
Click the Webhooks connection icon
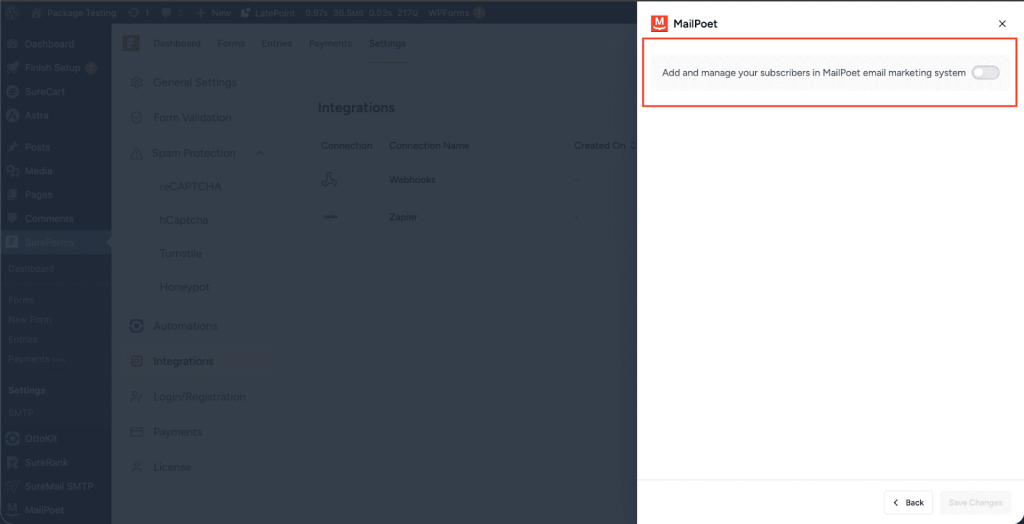pyautogui.click(x=329, y=179)
